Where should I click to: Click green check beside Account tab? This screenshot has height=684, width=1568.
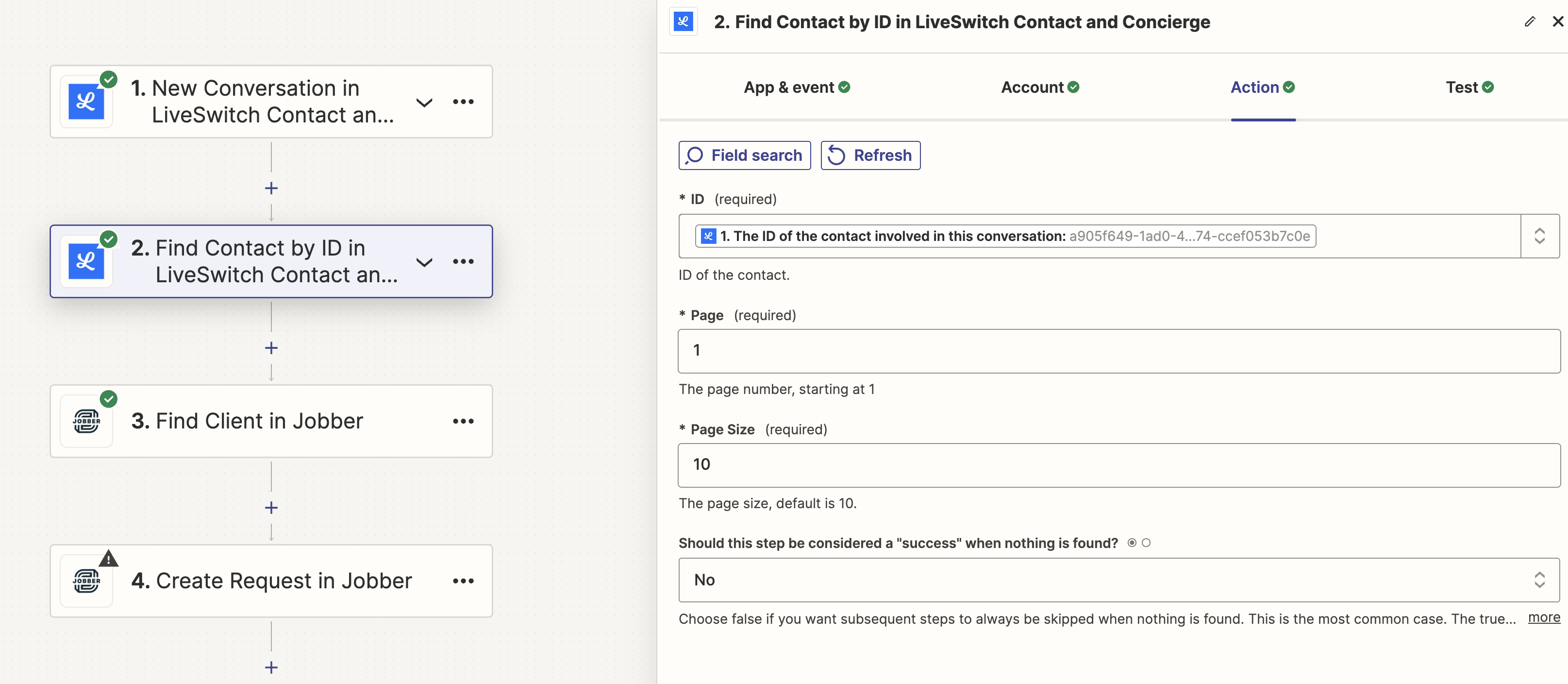coord(1074,87)
